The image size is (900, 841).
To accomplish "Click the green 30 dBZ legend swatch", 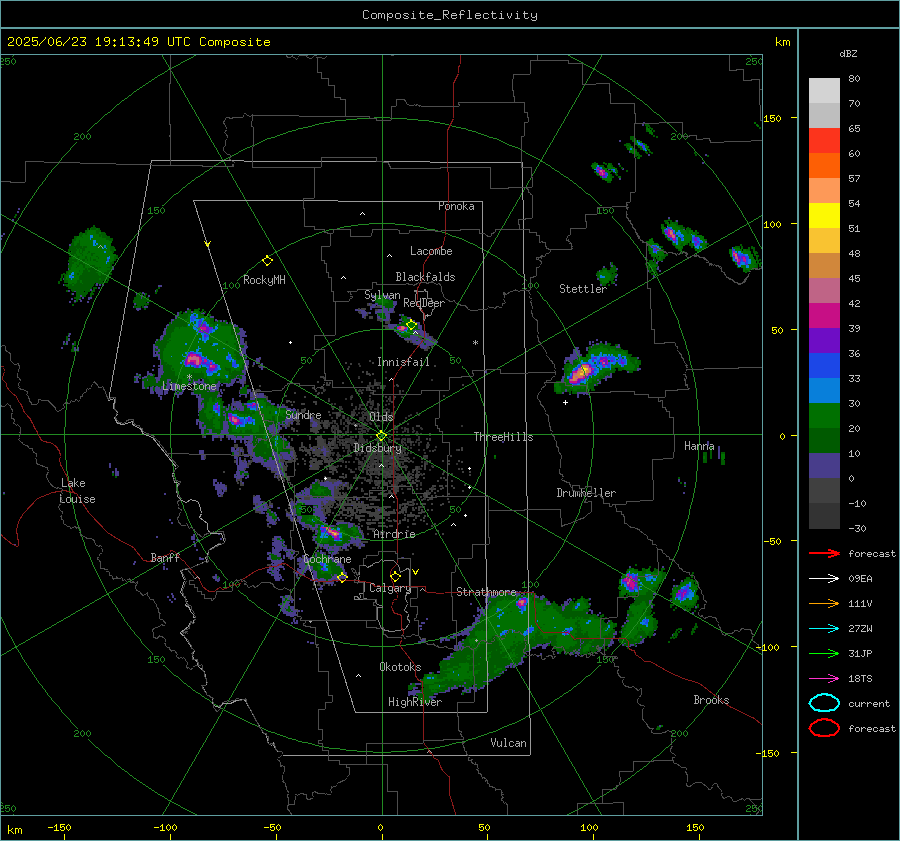I will [824, 415].
